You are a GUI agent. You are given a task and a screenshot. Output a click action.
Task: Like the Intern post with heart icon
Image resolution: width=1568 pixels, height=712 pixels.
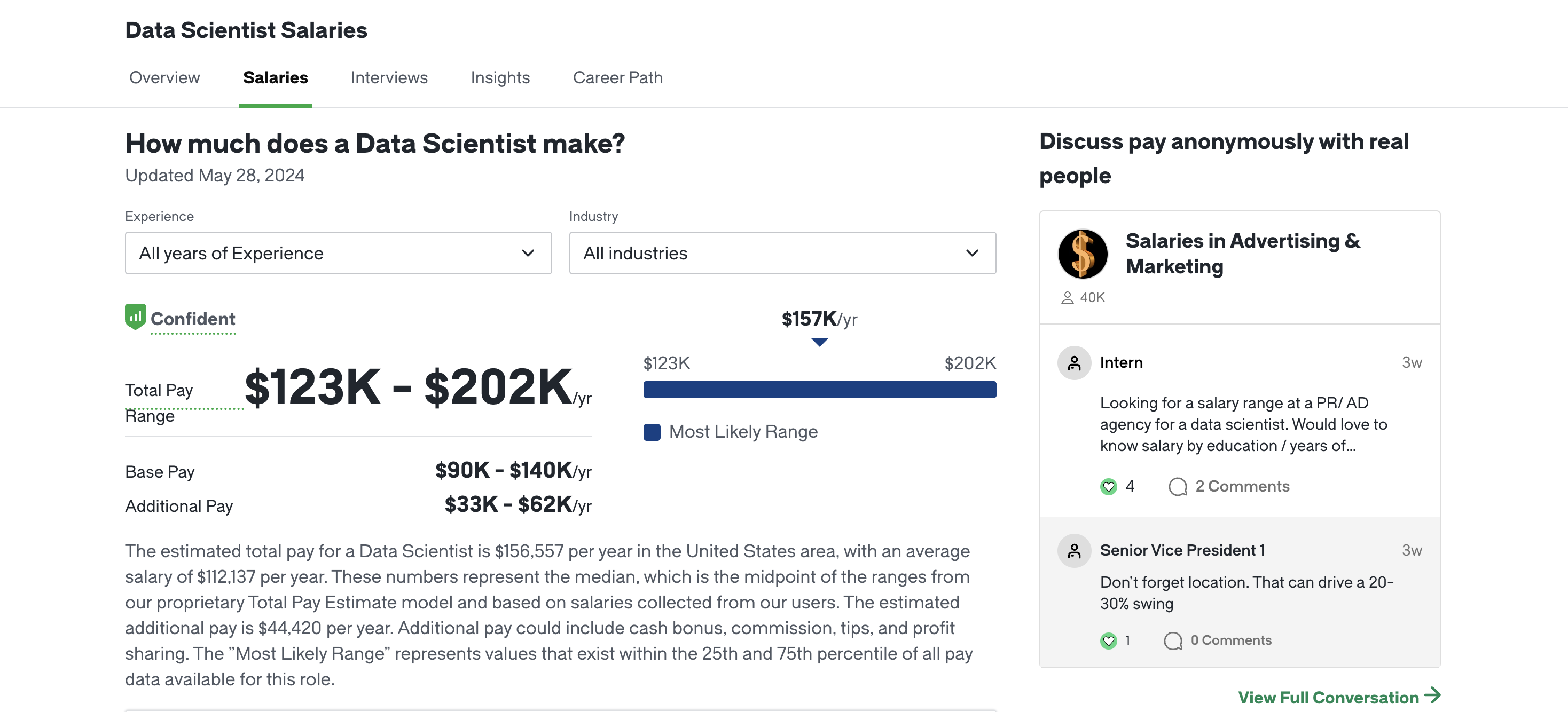pos(1108,487)
